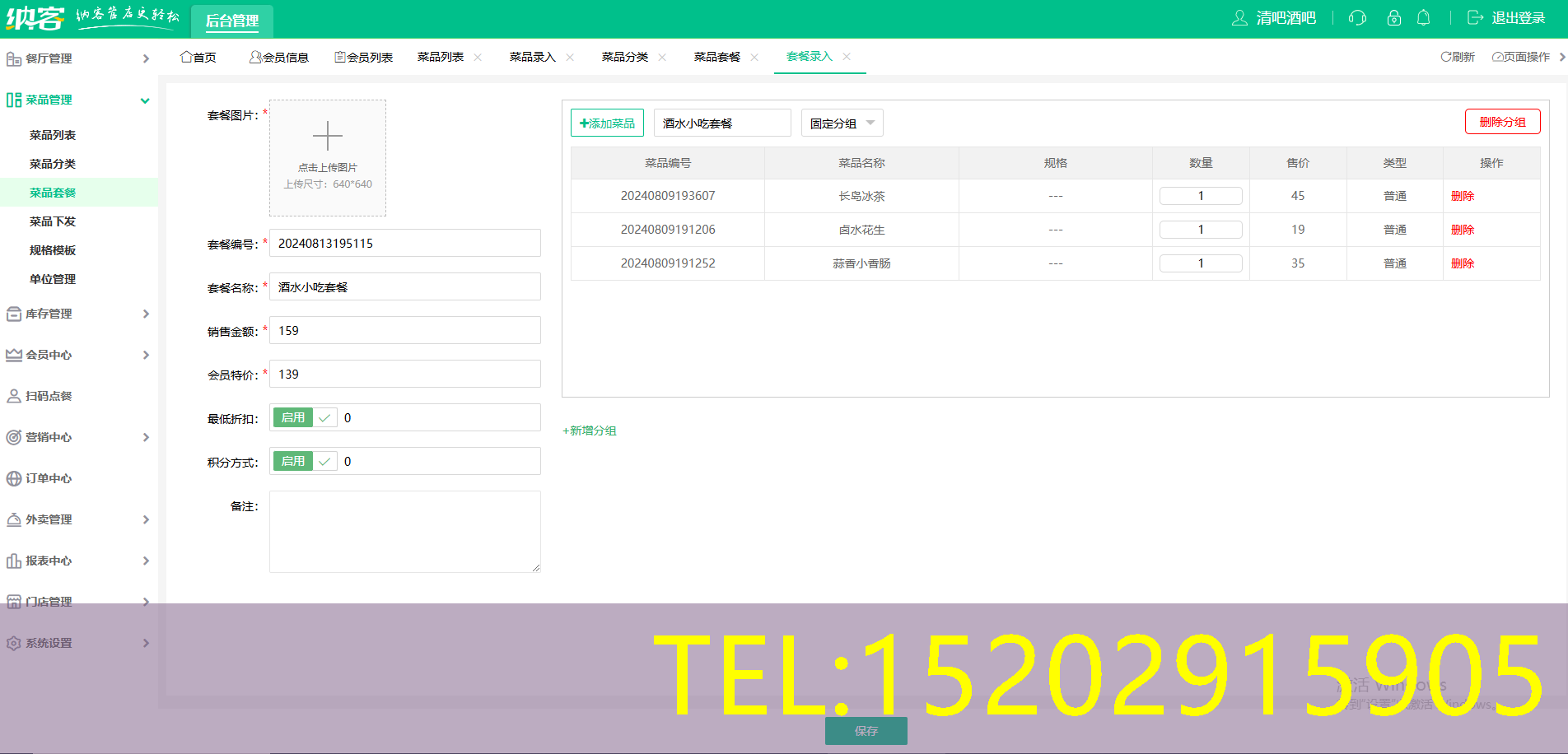Click the red 删除分组 button
The width and height of the screenshot is (1568, 754).
(1502, 122)
